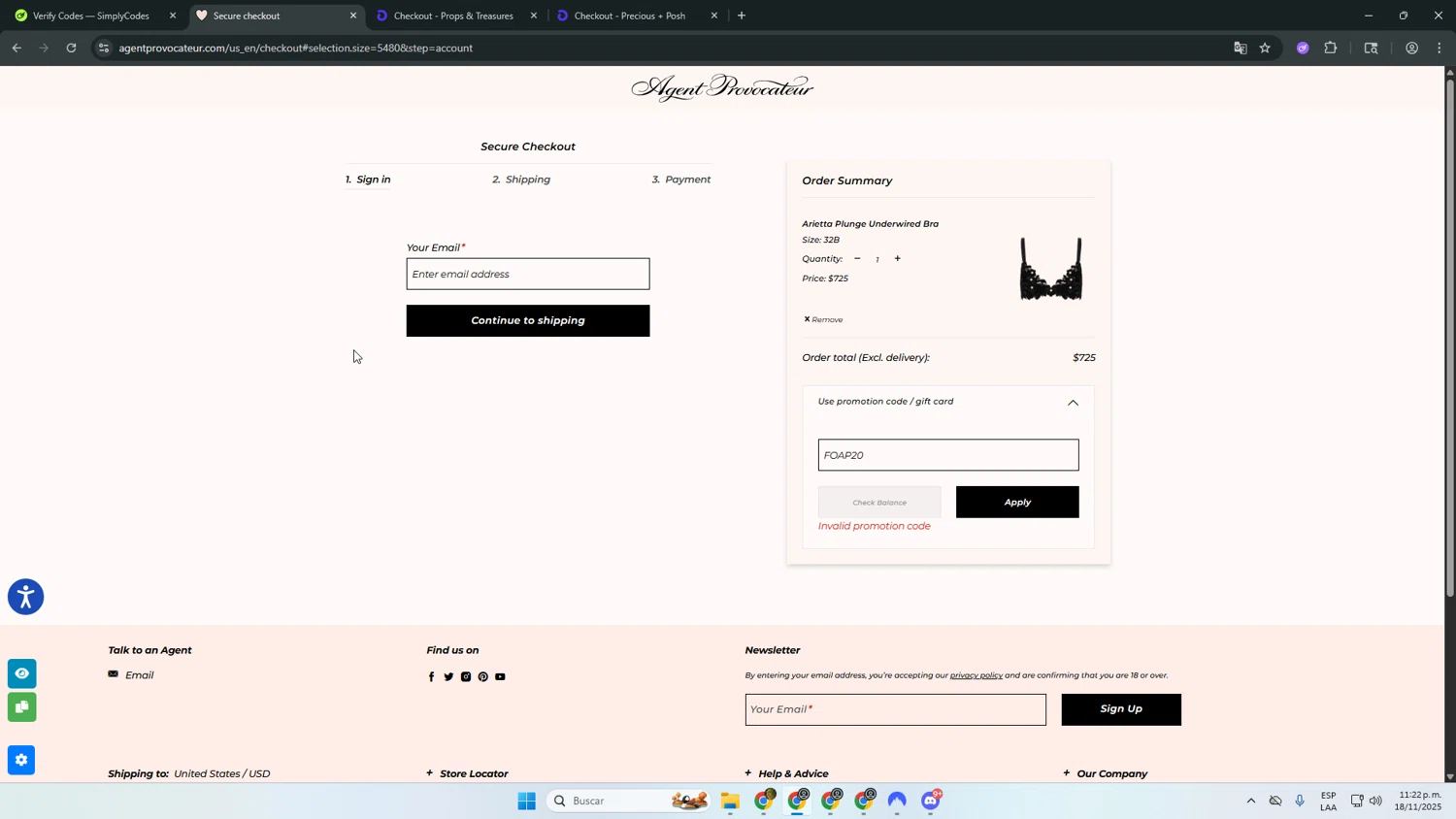This screenshot has width=1456, height=819.
Task: Click the Check Balance button
Action: click(879, 502)
